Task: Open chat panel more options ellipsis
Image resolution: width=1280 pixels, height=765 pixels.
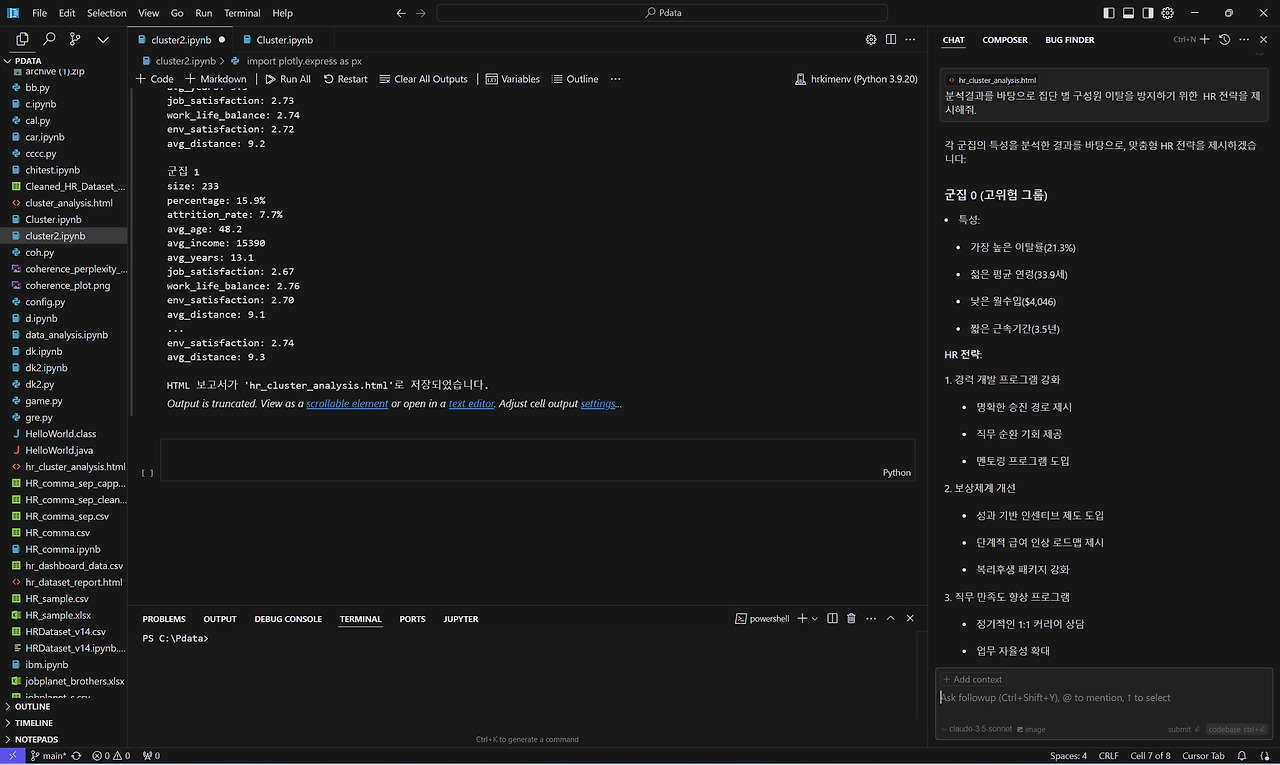Action: pyautogui.click(x=1242, y=40)
